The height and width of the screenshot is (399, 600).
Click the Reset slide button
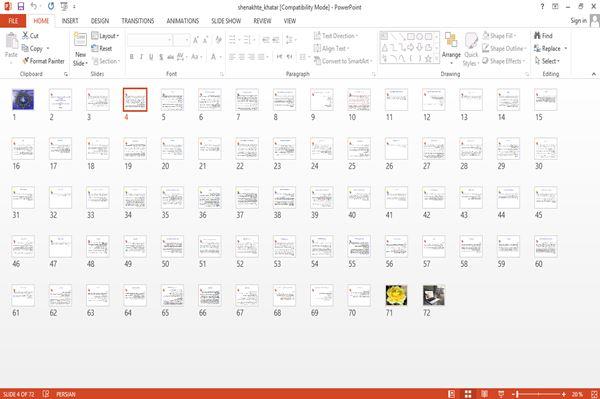102,49
